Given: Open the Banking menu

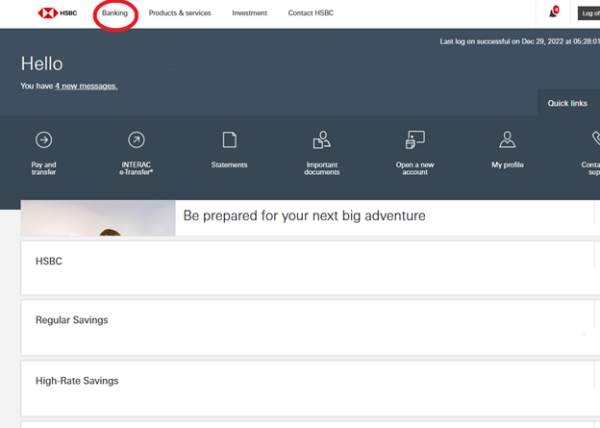Looking at the screenshot, I should point(115,13).
